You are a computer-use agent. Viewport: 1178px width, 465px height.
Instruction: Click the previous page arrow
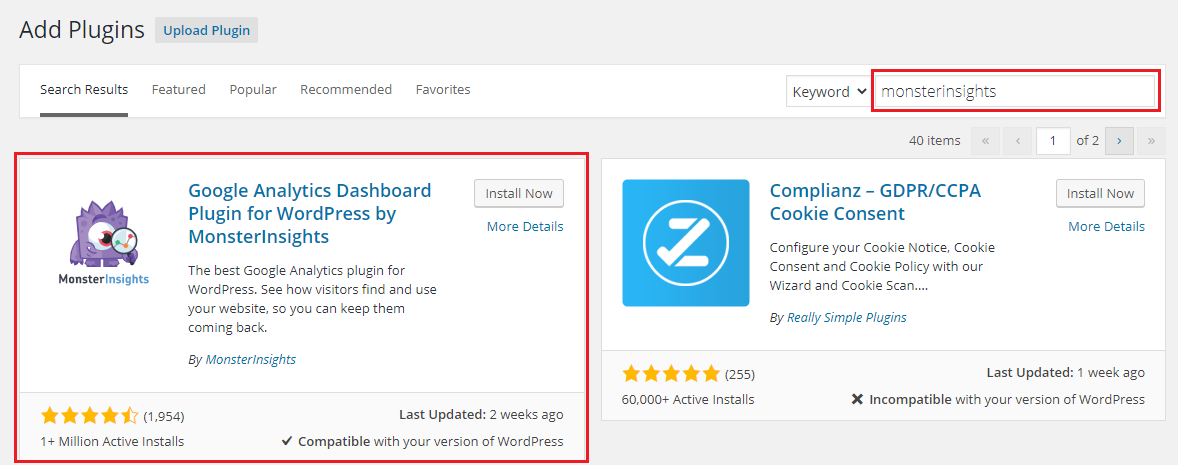[1017, 140]
